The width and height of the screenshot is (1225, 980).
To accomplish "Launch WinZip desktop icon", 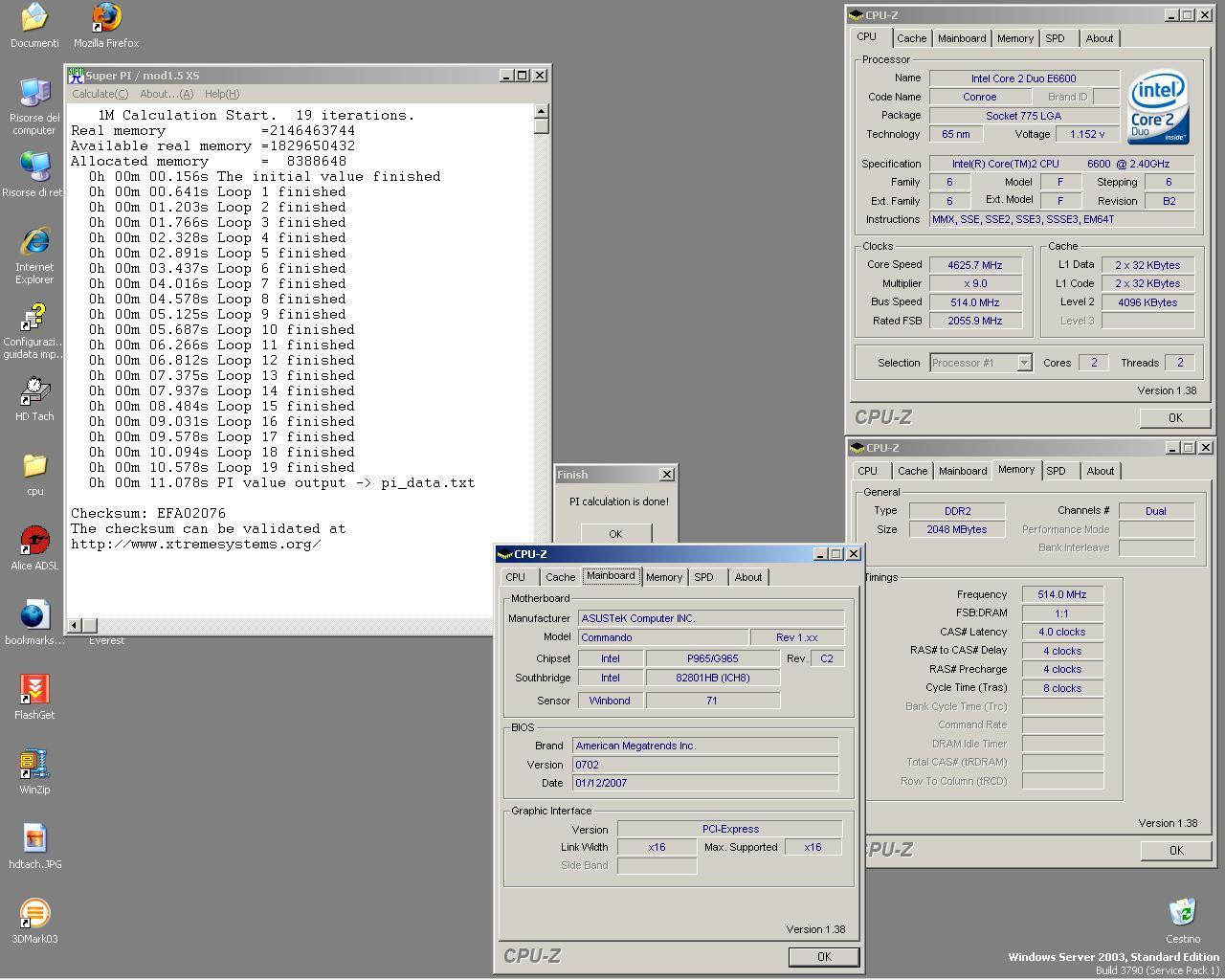I will 34,771.
